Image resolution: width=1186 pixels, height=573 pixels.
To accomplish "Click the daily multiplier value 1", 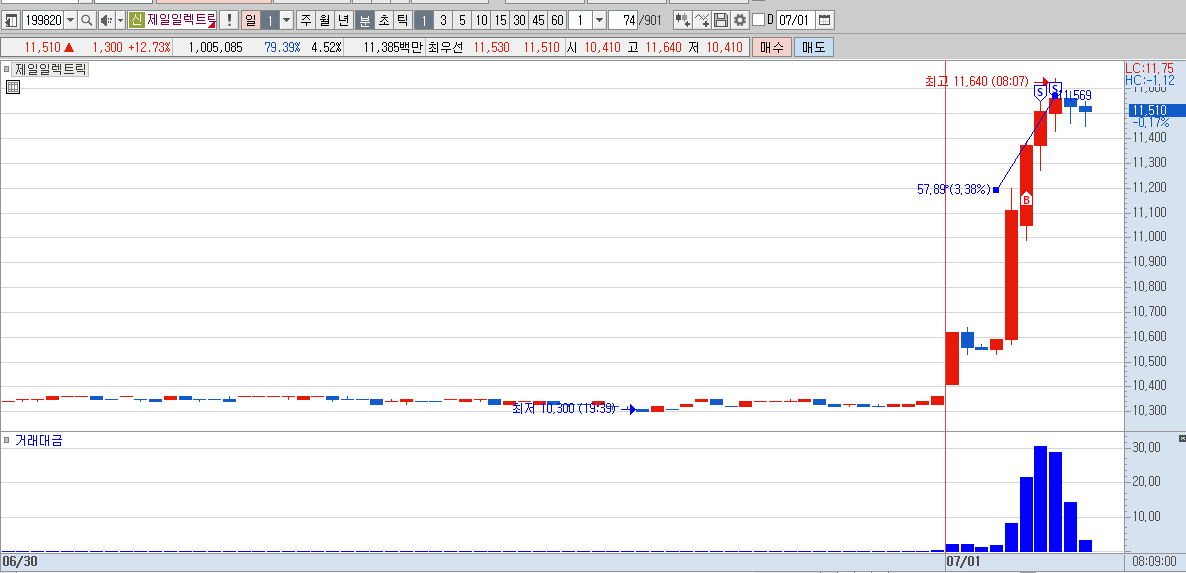I will [270, 20].
